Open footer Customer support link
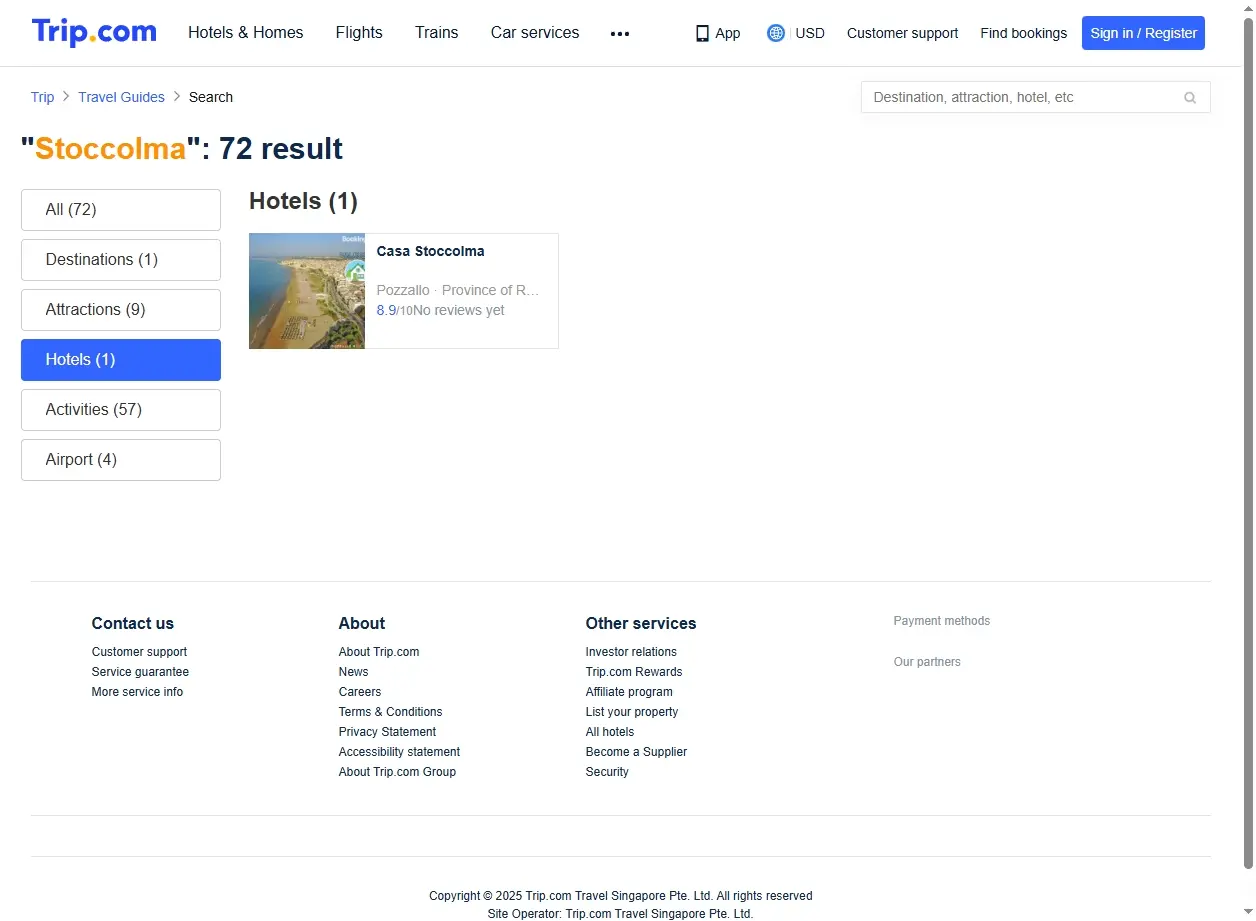The image size is (1256, 921). point(139,652)
